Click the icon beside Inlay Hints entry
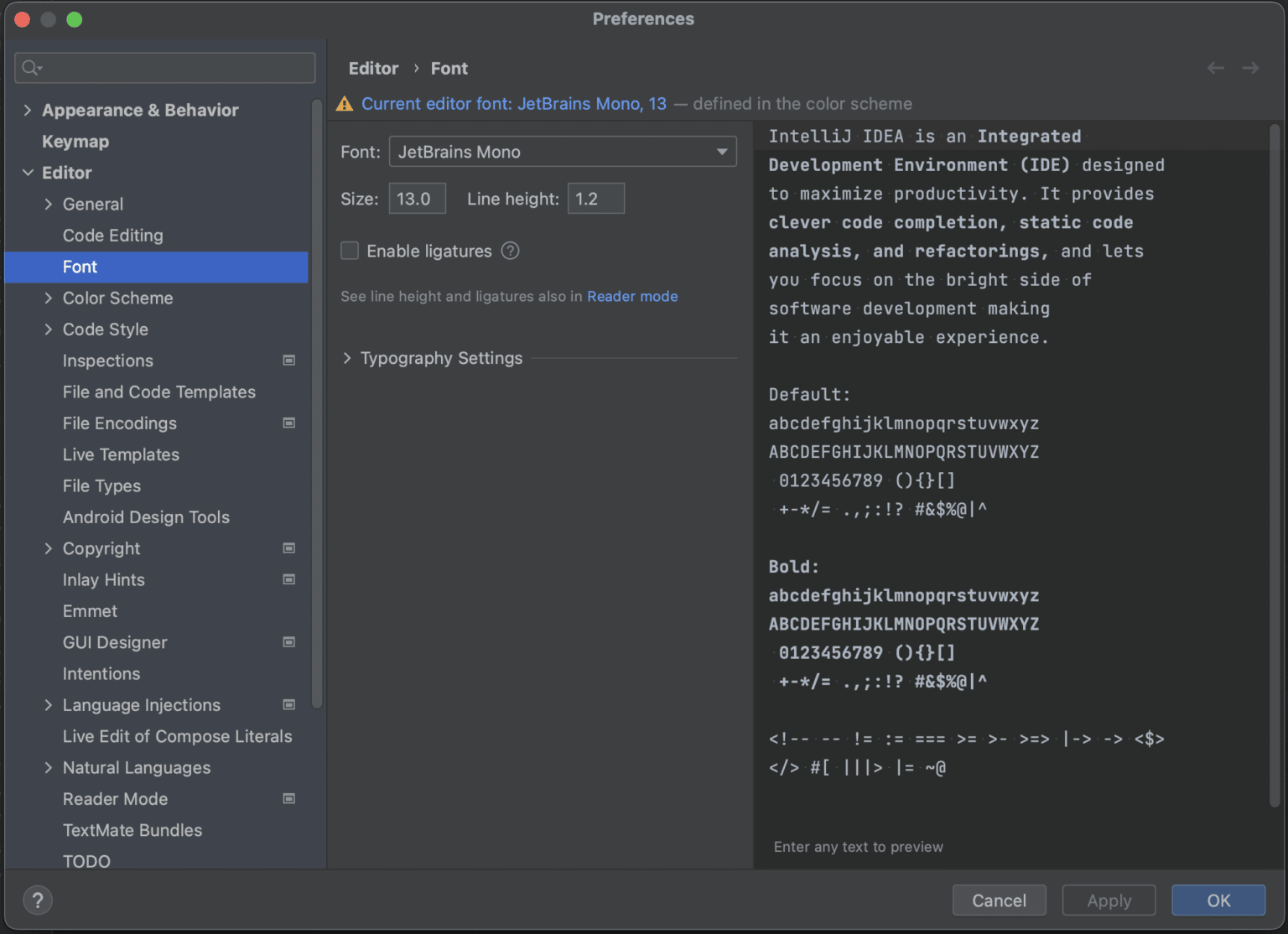 point(288,579)
